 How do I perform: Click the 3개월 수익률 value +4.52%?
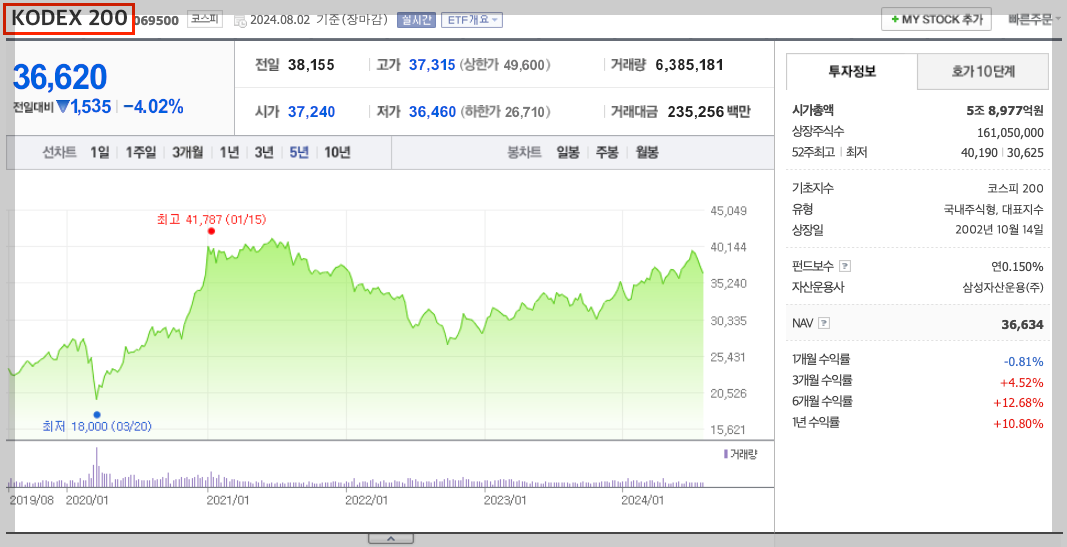[1021, 382]
